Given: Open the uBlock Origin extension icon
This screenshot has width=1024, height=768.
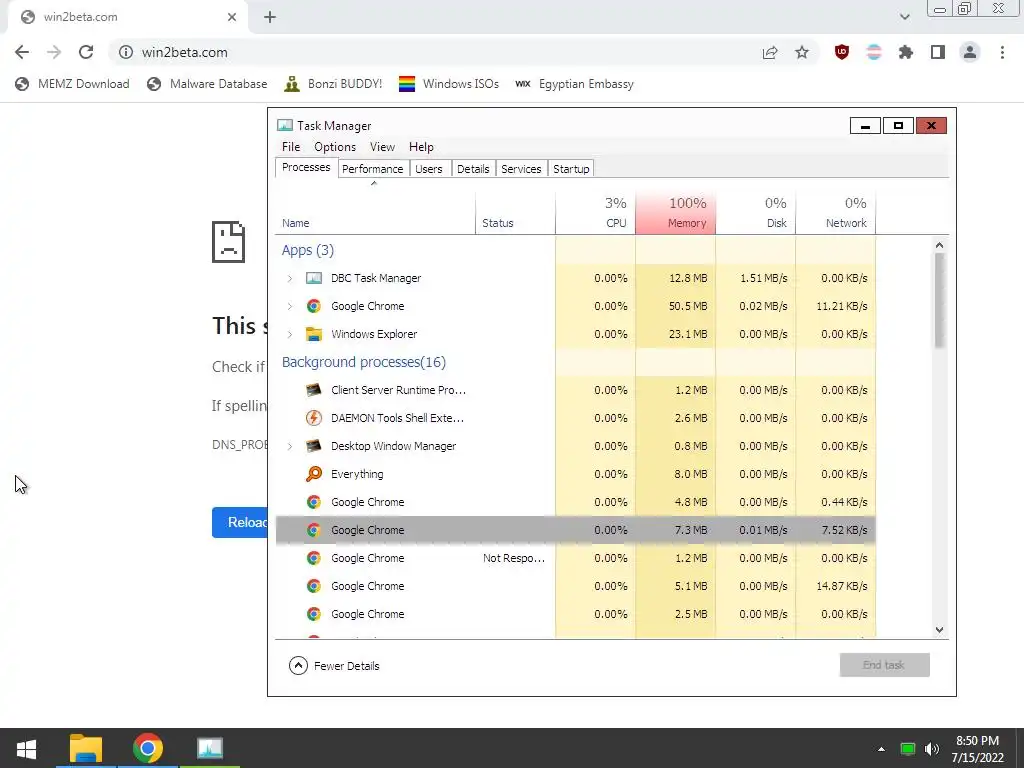Looking at the screenshot, I should point(842,52).
